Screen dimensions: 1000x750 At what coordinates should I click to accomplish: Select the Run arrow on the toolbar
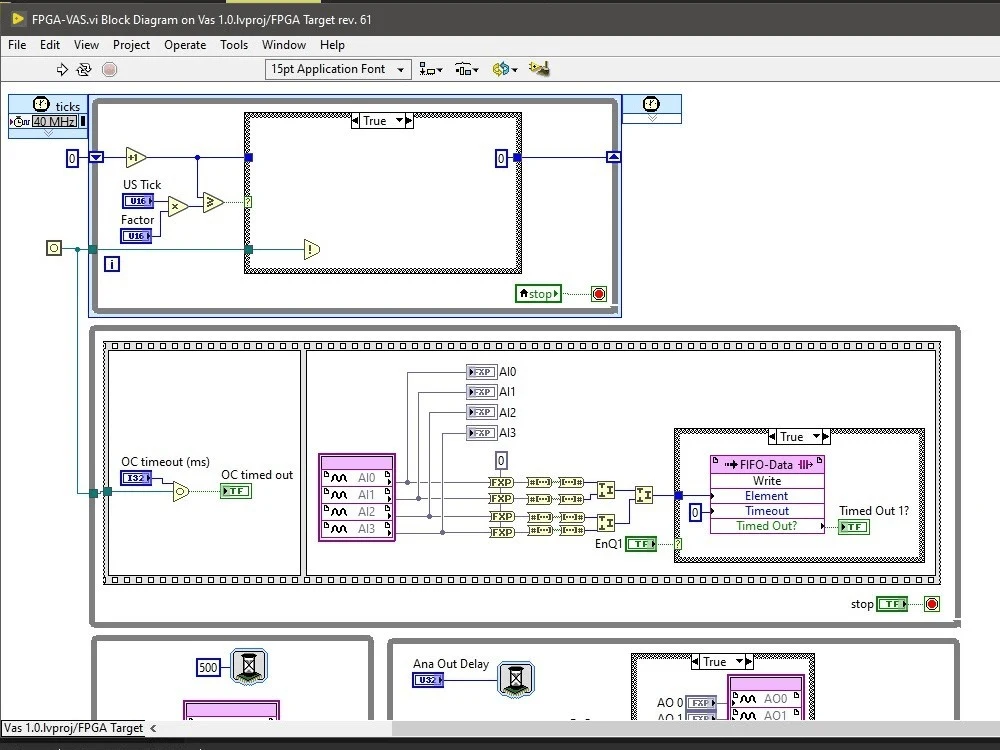(x=60, y=69)
